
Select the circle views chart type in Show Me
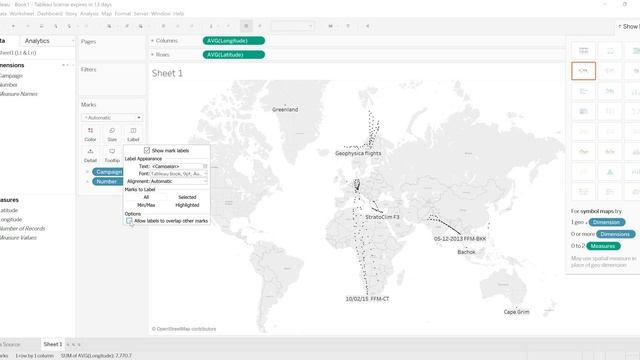[x=610, y=111]
